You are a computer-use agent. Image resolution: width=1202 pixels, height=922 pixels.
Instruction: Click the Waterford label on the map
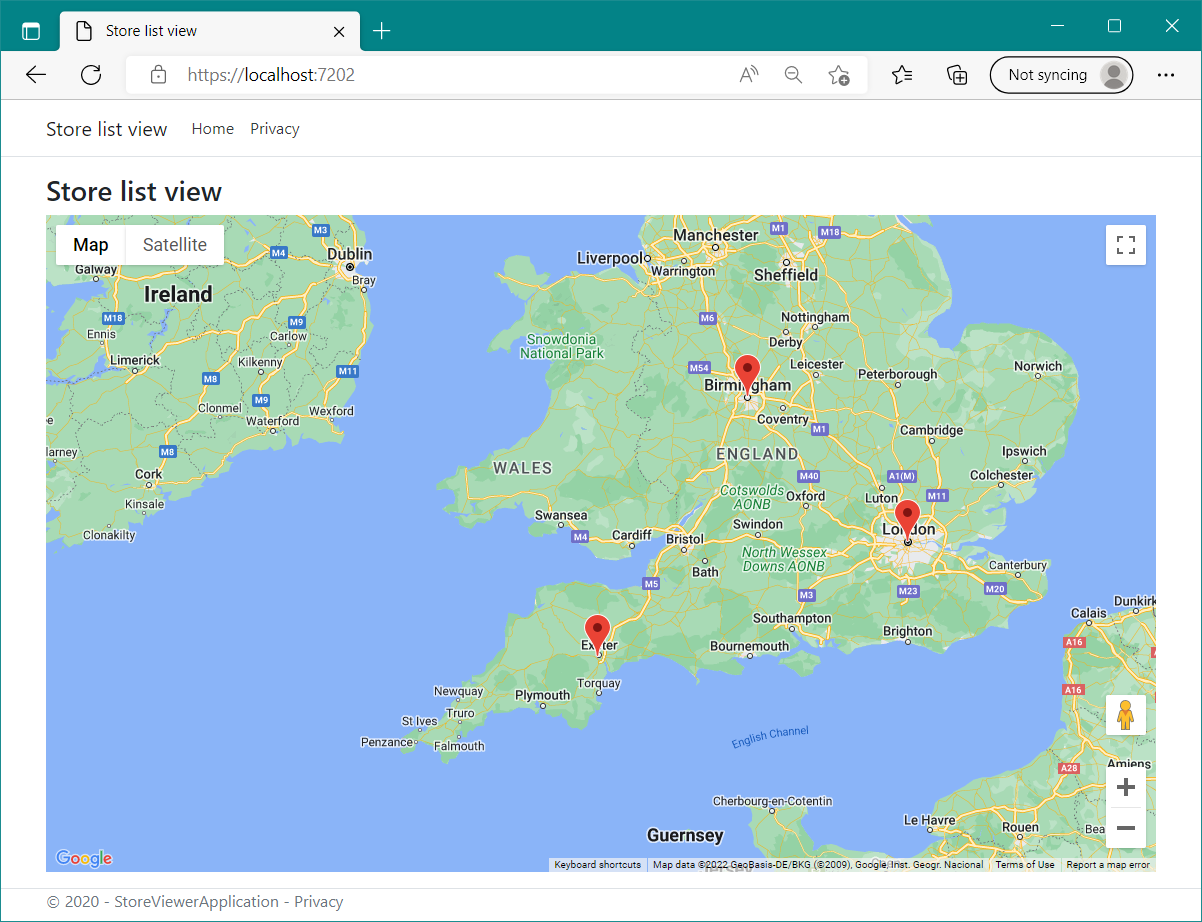(x=273, y=421)
